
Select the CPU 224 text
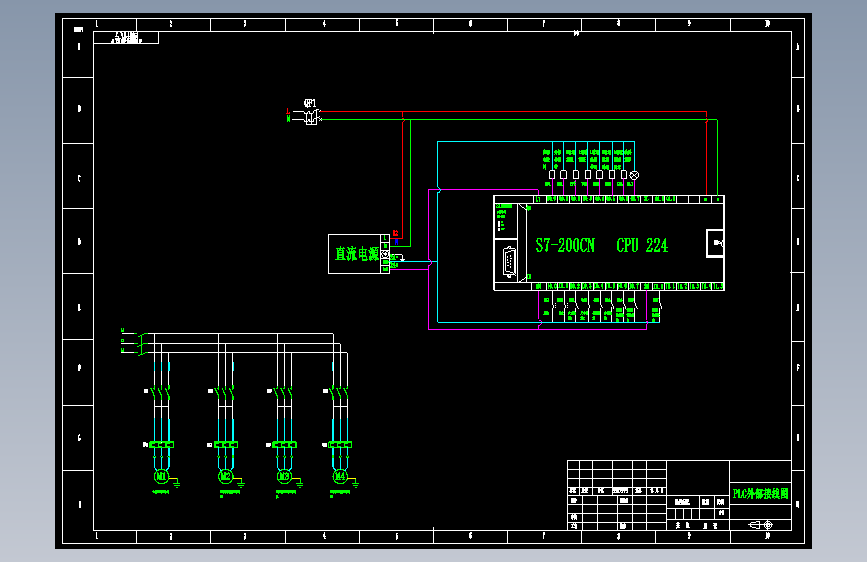click(642, 245)
